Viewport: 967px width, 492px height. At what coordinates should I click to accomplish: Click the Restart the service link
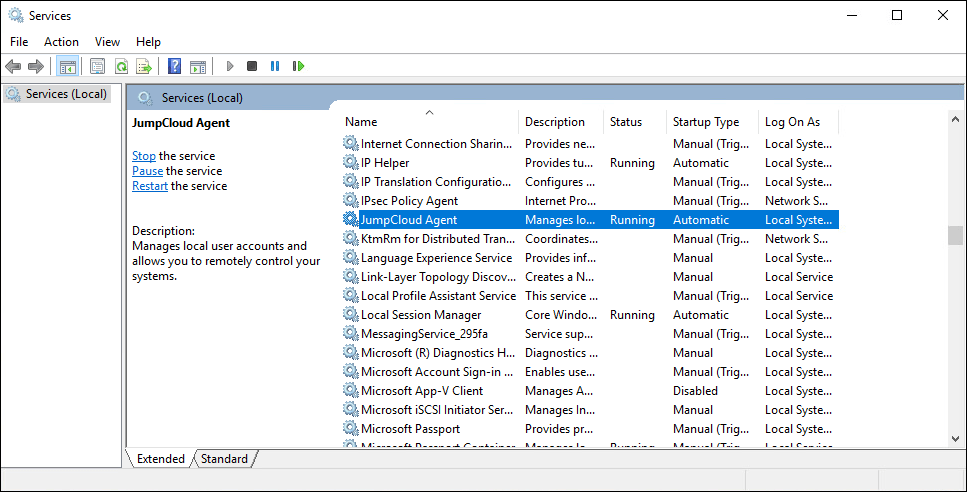point(150,186)
